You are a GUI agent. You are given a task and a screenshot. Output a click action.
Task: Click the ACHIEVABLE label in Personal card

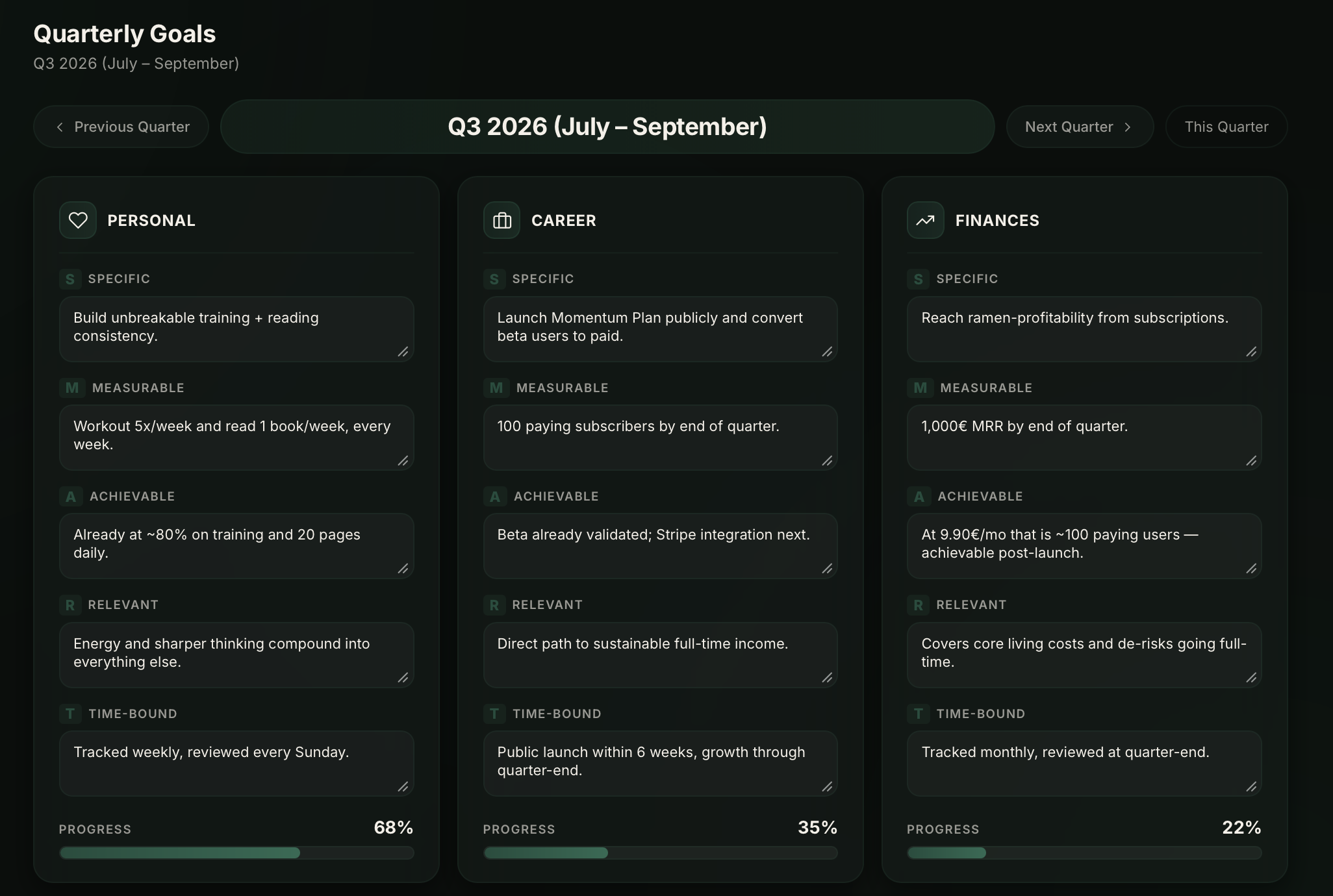133,497
